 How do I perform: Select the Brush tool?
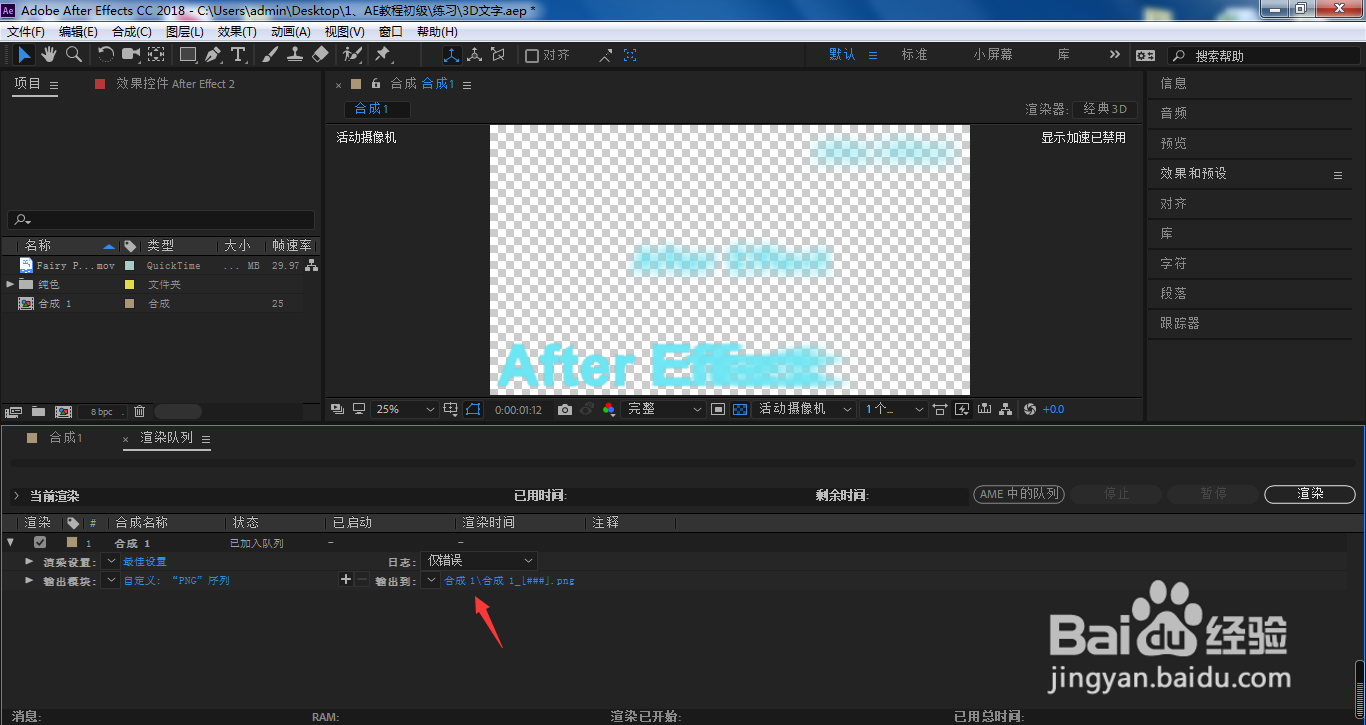pyautogui.click(x=270, y=54)
